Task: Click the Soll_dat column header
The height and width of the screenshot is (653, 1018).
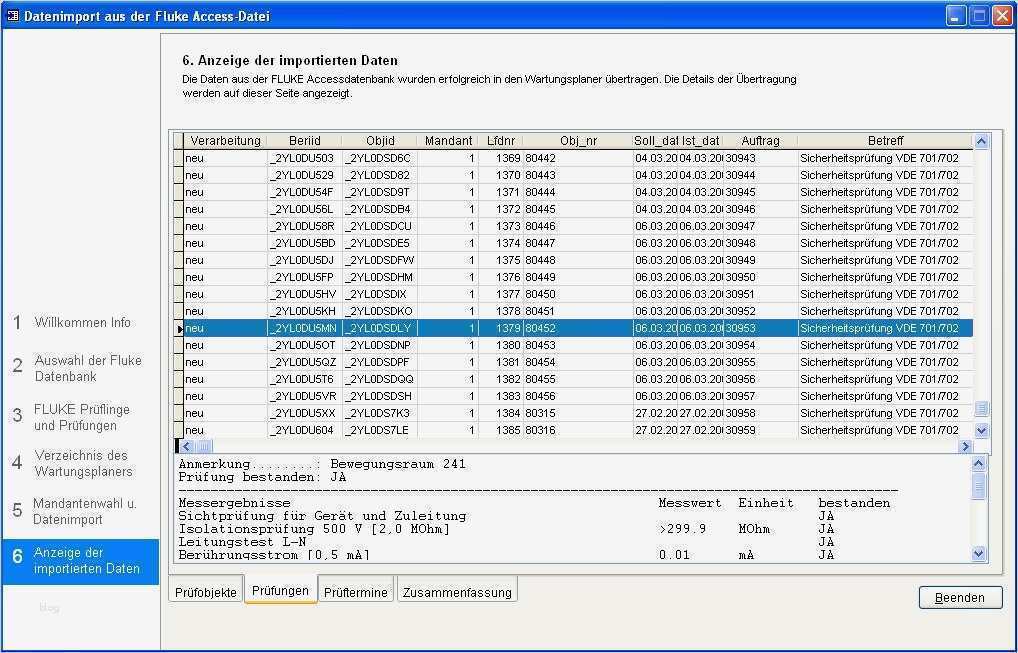Action: 656,141
